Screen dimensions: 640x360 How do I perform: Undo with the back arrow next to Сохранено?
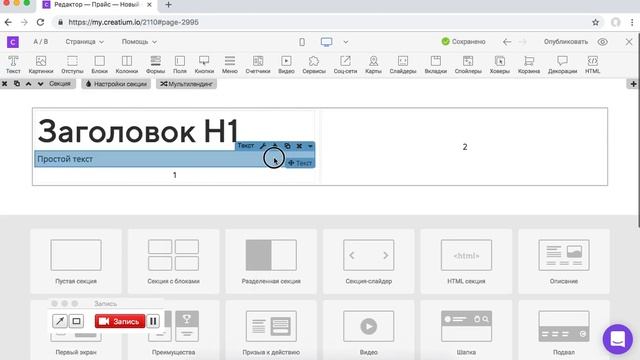507,42
